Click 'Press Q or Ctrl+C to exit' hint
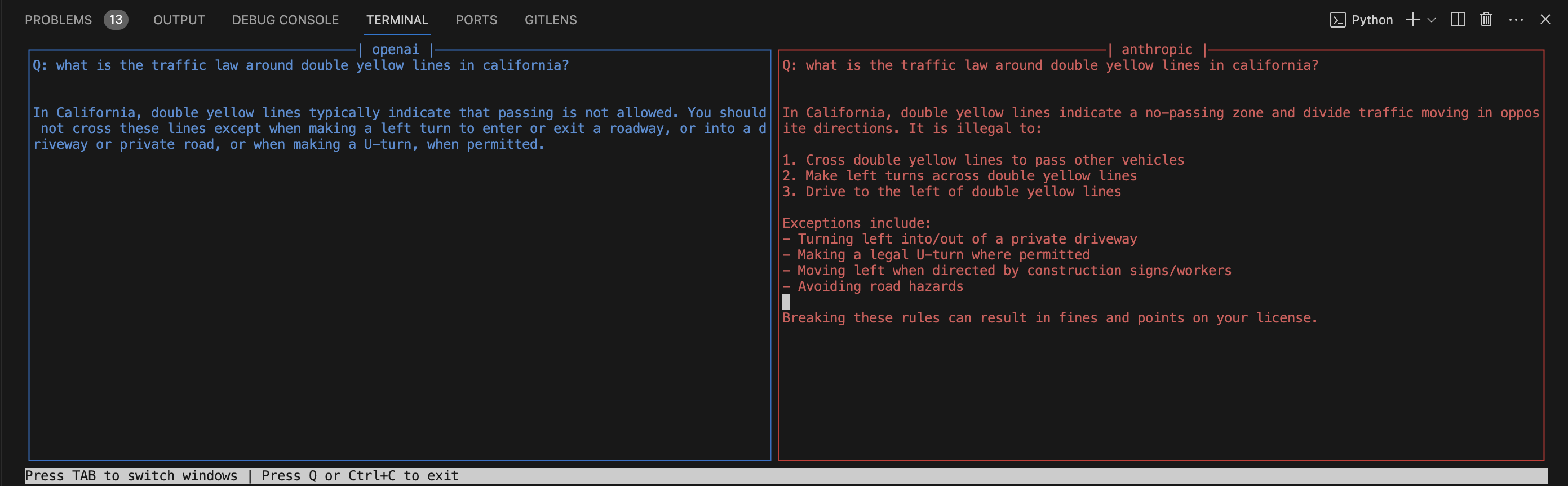The width and height of the screenshot is (1568, 486). click(x=360, y=476)
